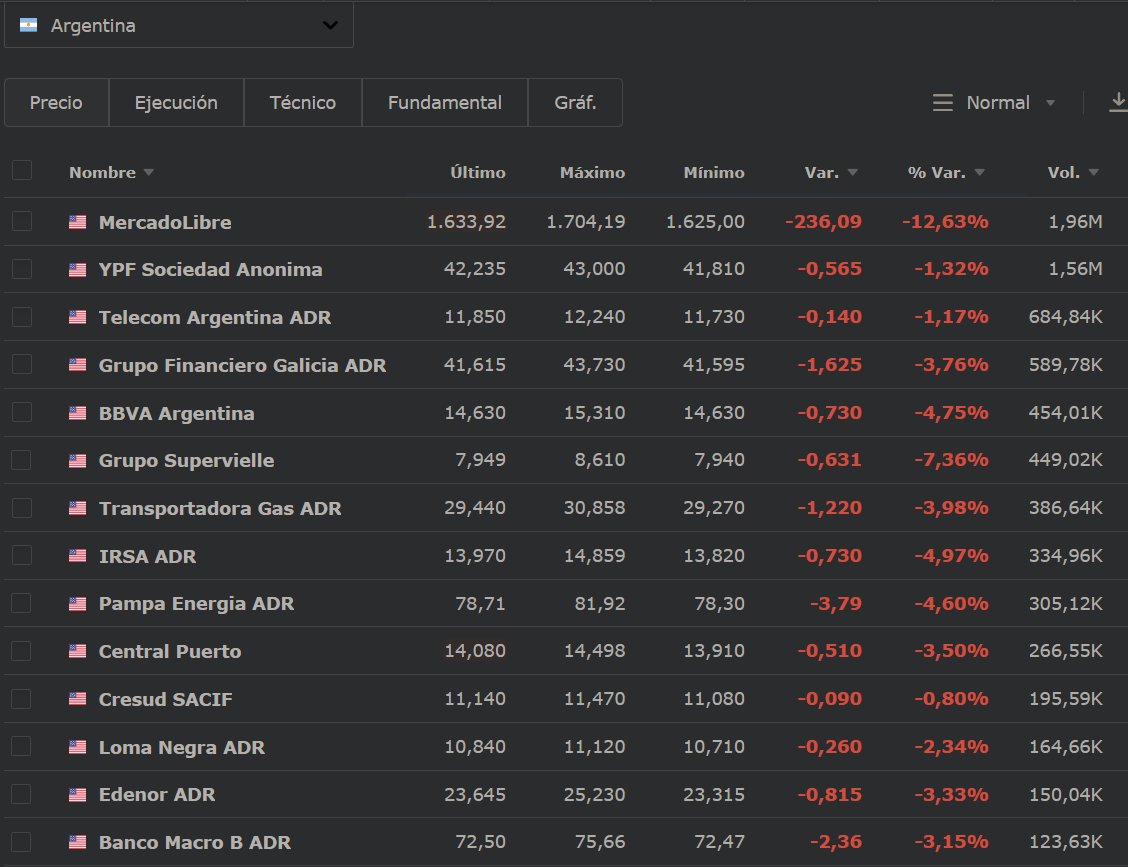Switch to the Fundamental tab
The image size is (1128, 867).
click(445, 103)
